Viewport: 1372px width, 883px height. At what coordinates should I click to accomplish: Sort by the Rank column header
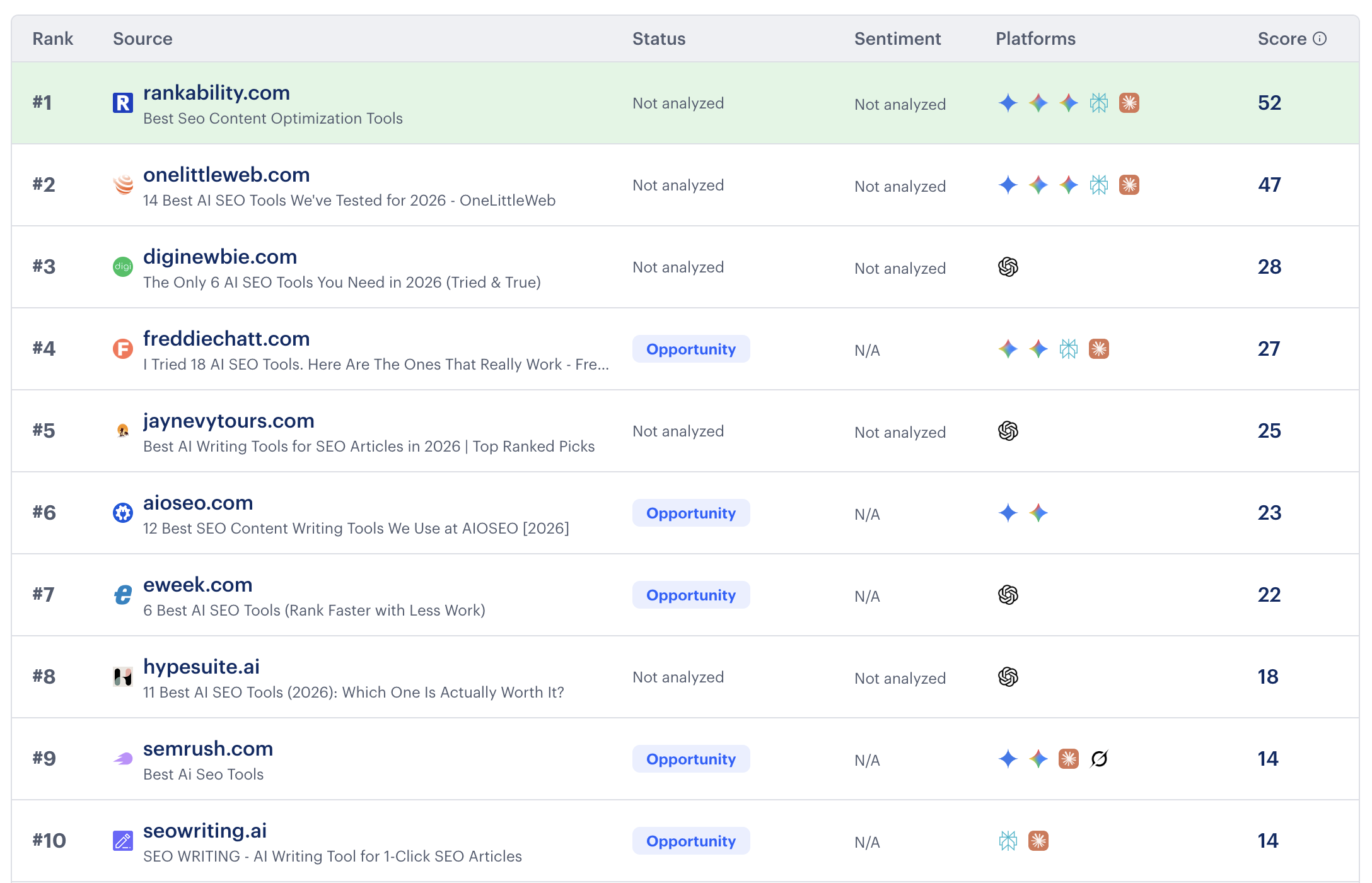[53, 38]
